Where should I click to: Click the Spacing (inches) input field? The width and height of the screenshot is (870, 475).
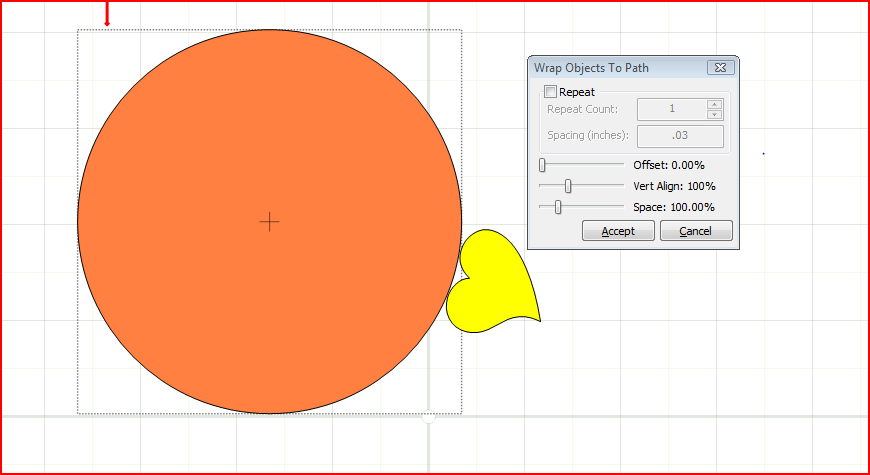point(680,136)
